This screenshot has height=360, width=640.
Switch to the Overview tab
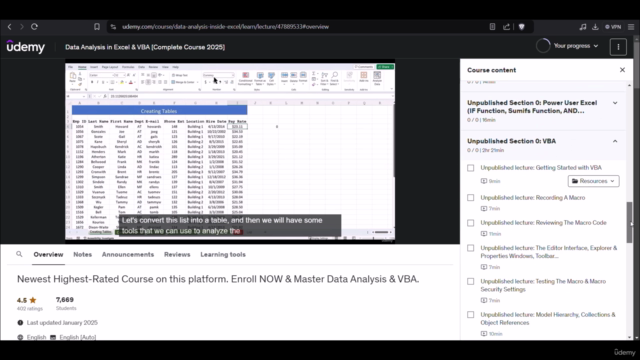click(48, 254)
